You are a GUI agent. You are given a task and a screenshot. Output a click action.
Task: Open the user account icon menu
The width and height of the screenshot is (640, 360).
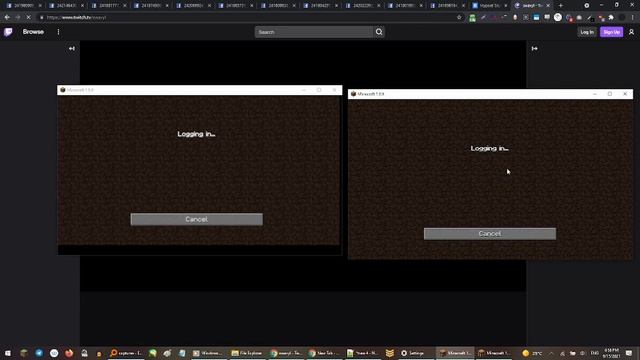tap(631, 32)
